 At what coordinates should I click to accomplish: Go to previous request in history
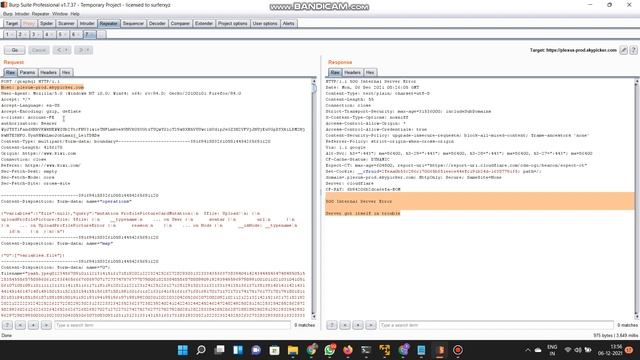point(59,50)
